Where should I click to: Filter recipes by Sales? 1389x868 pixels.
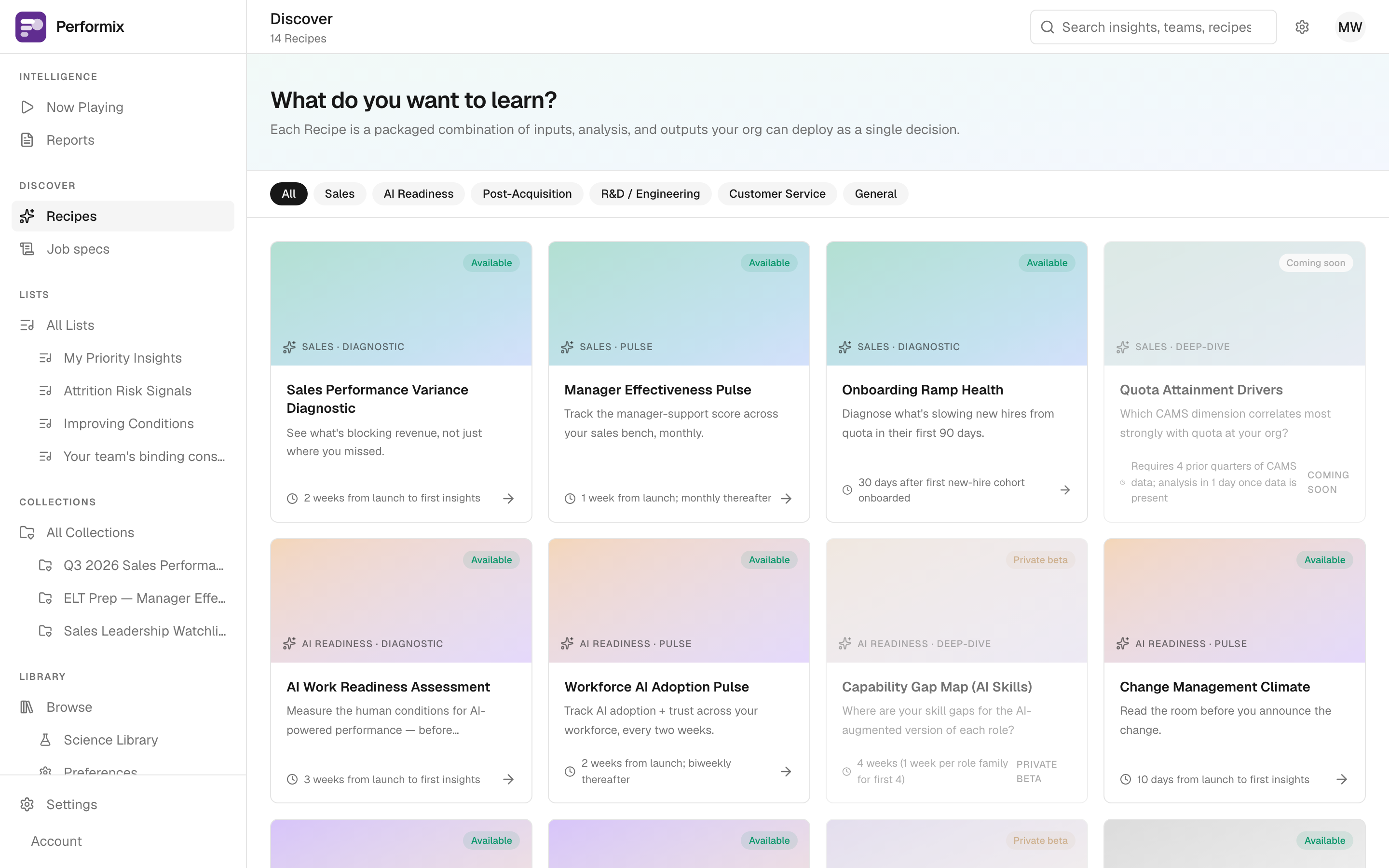[x=340, y=194]
